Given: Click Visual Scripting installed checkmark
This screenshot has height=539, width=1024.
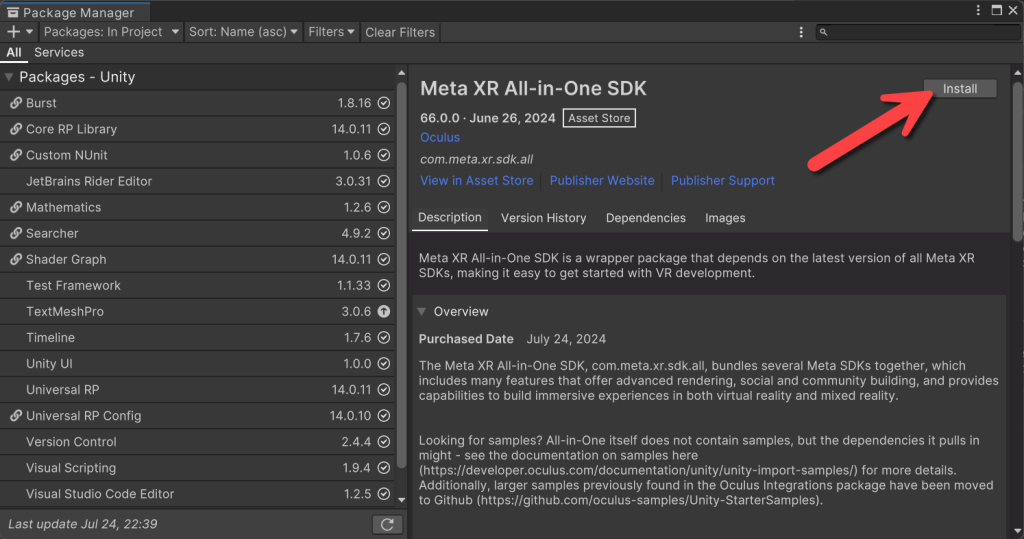Looking at the screenshot, I should click(x=384, y=468).
